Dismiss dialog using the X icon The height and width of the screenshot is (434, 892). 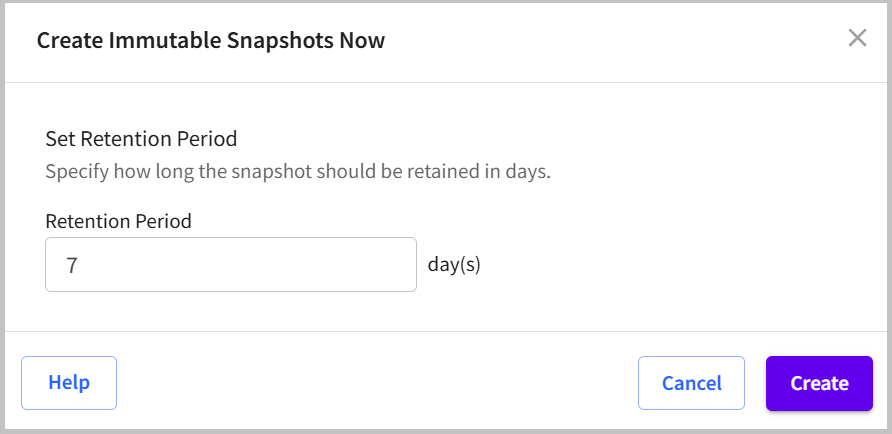pyautogui.click(x=857, y=38)
